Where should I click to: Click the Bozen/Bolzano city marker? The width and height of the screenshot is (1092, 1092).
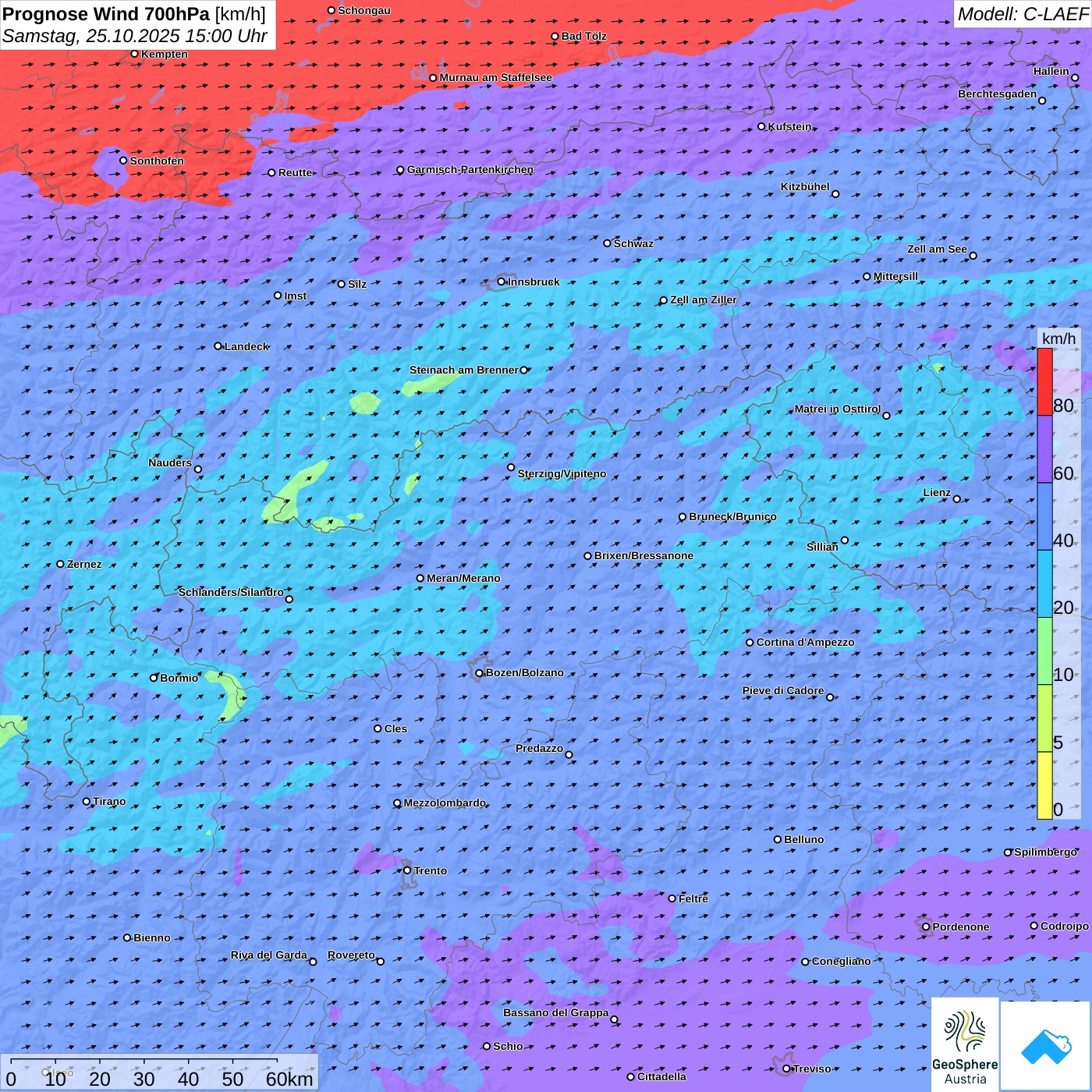point(479,673)
